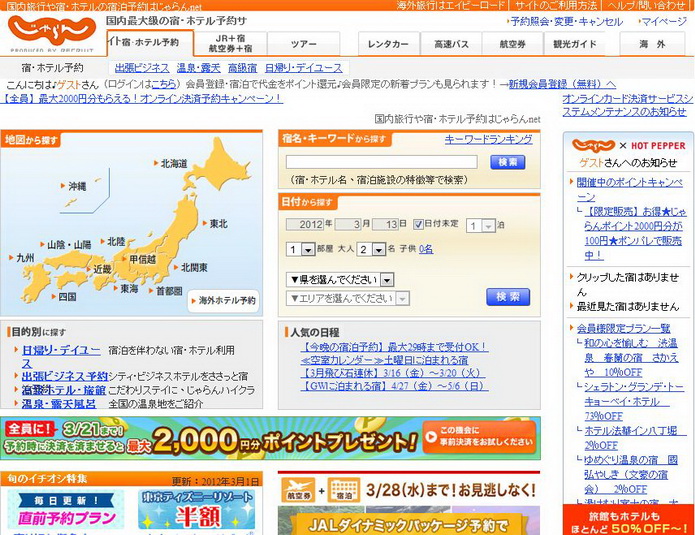The height and width of the screenshot is (535, 695).
Task: Open the 宿・ホテル予約 tab
Action: 150,43
